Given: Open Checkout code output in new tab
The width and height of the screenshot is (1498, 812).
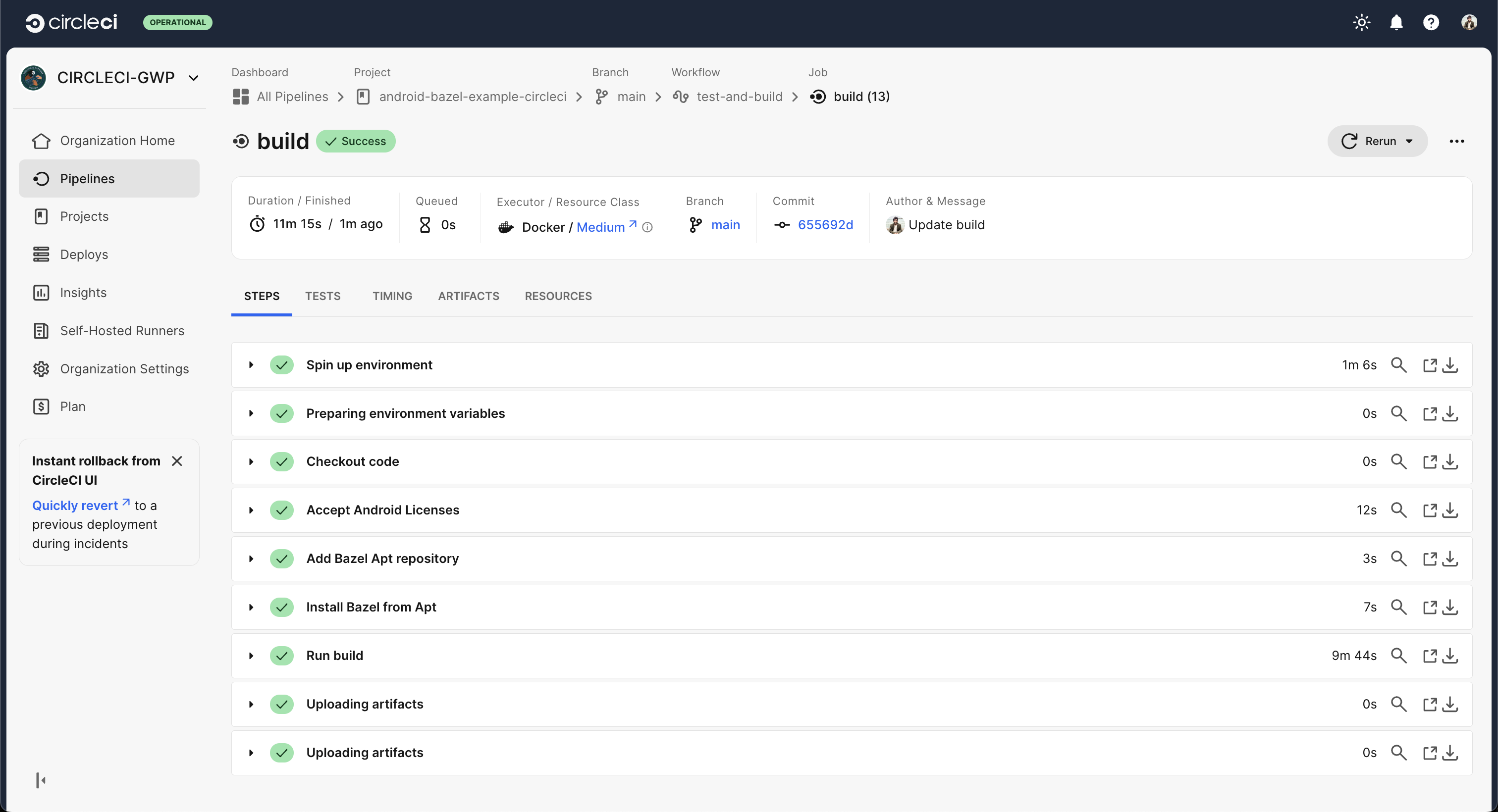Looking at the screenshot, I should 1429,462.
